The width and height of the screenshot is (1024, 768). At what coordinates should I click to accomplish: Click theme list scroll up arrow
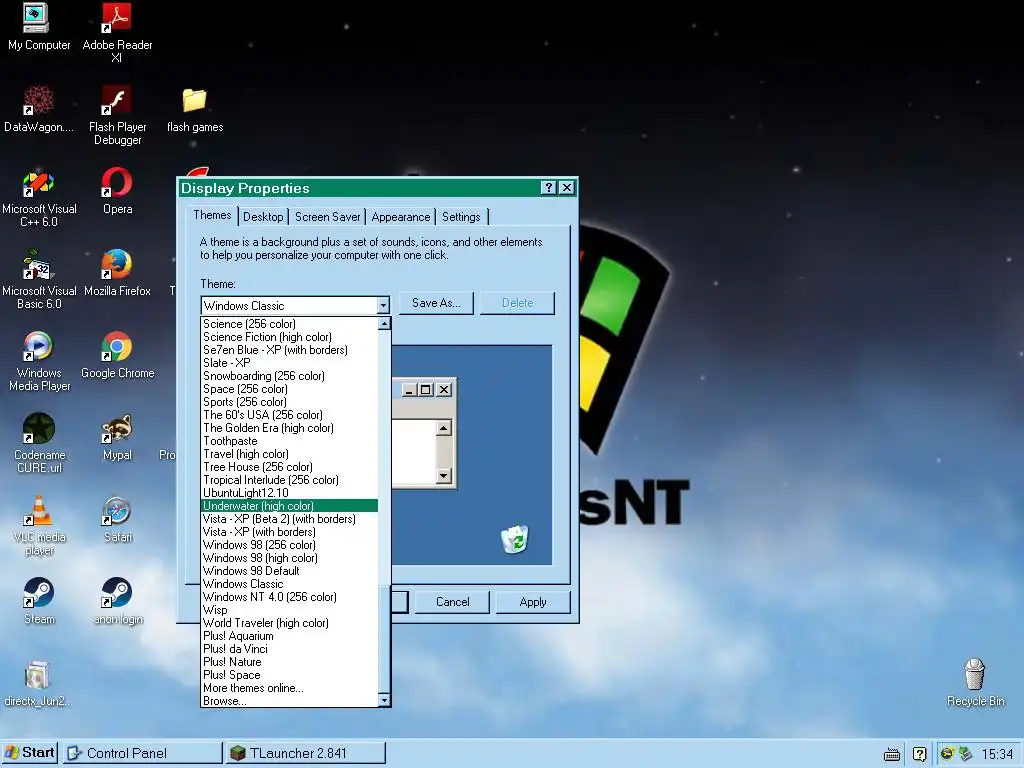[385, 323]
